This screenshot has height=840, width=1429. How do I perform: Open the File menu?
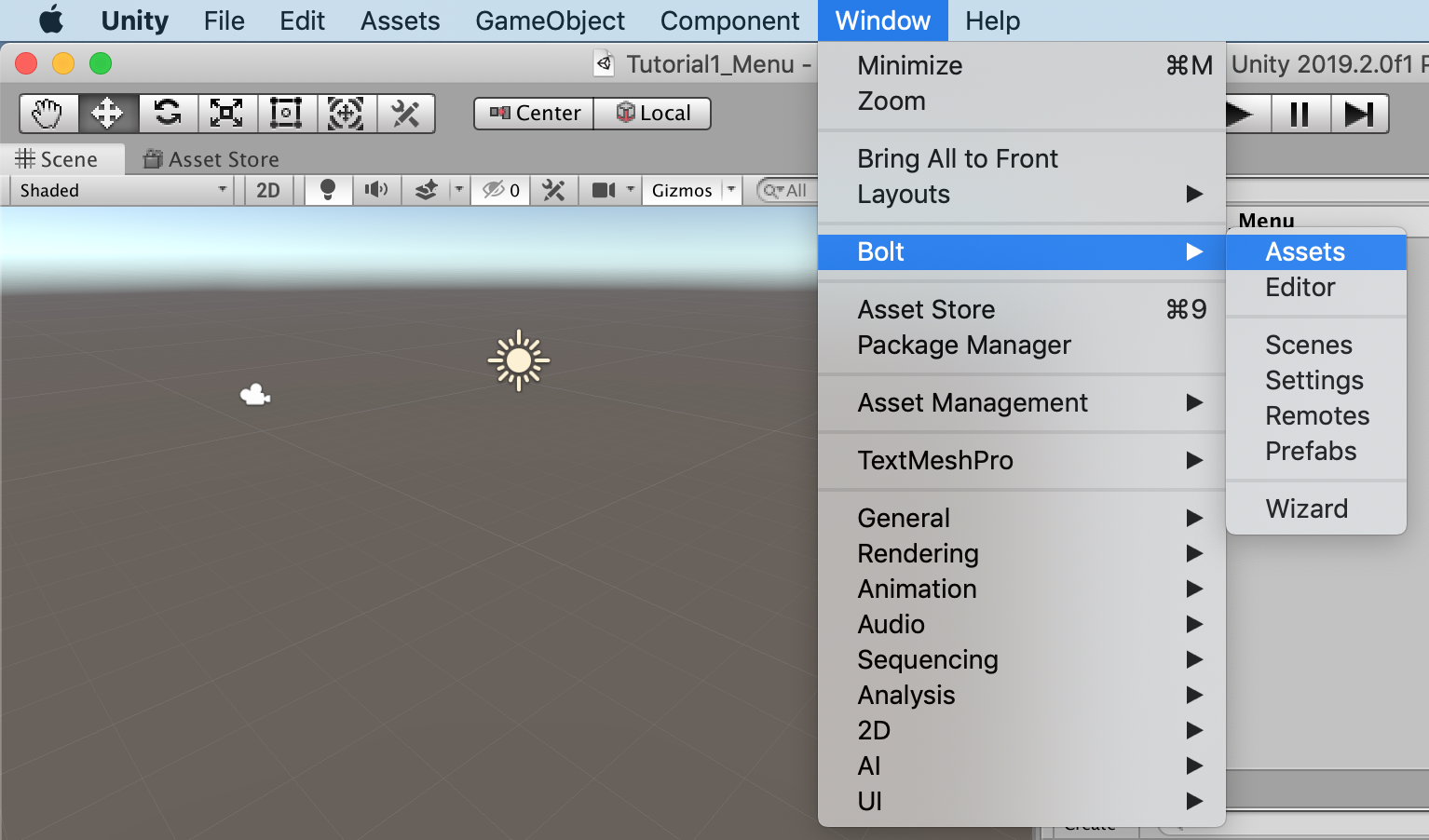click(225, 20)
